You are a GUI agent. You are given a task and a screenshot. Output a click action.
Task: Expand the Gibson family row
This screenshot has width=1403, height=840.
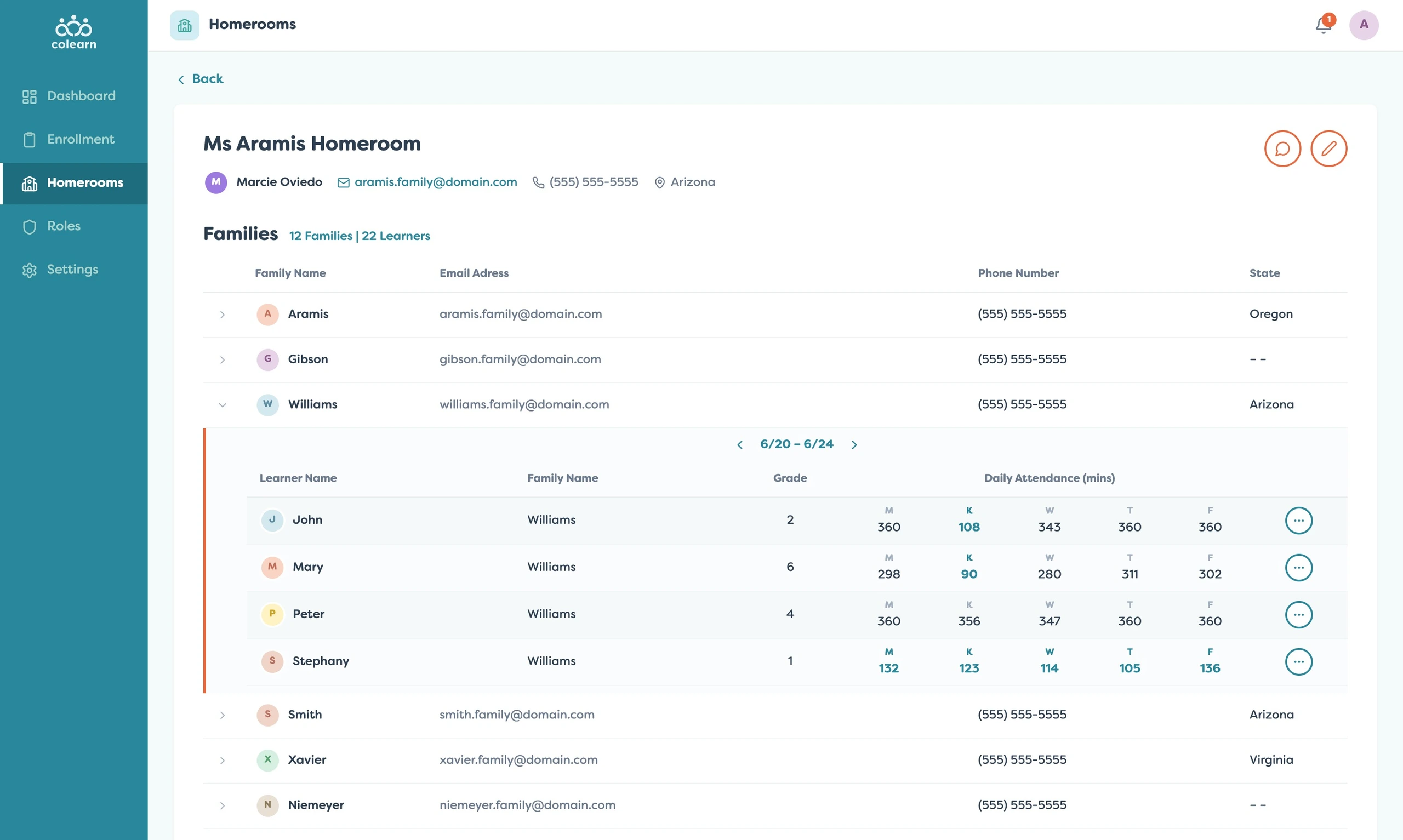click(223, 360)
